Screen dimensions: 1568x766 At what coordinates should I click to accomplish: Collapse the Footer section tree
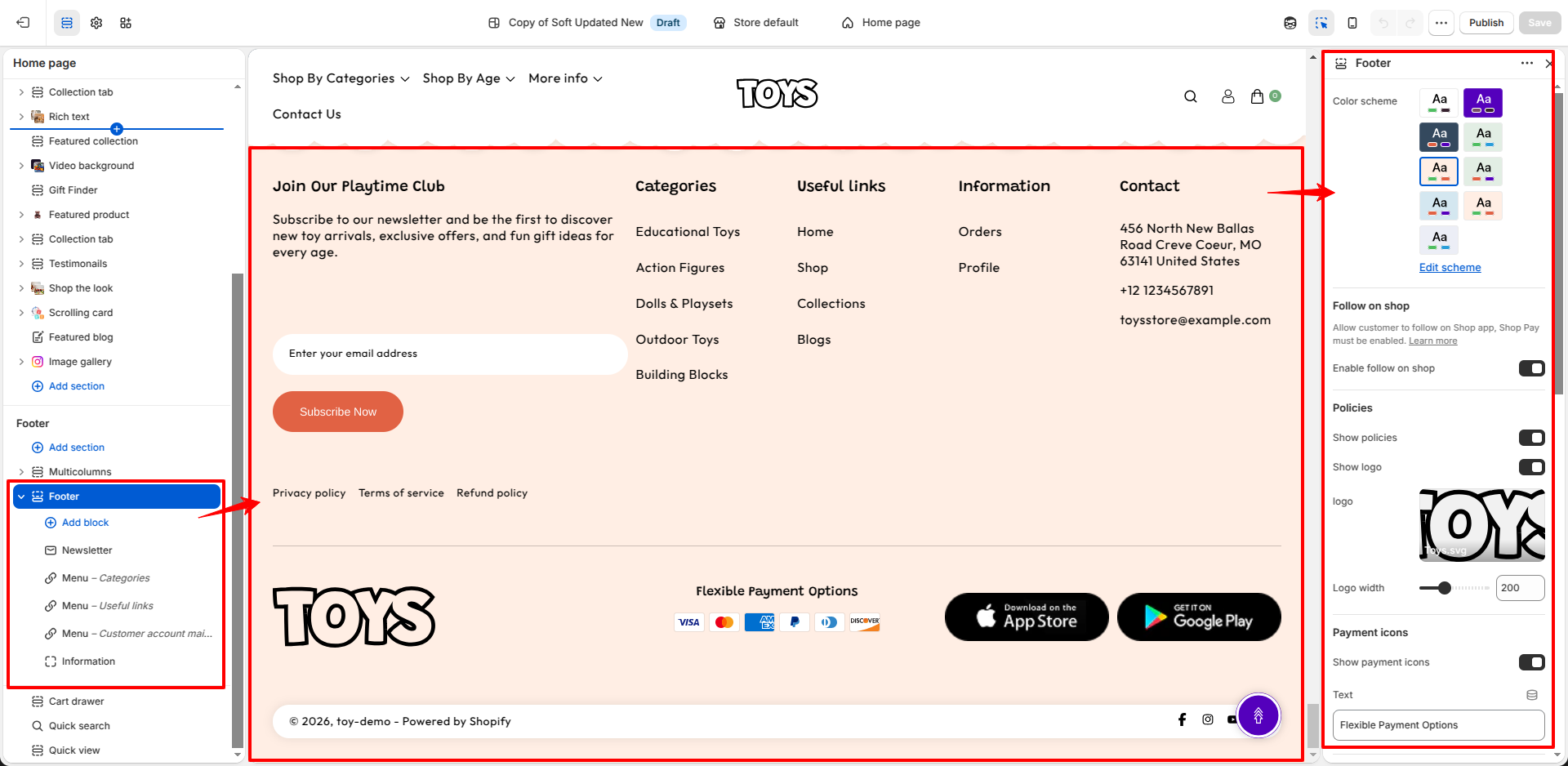tap(21, 497)
